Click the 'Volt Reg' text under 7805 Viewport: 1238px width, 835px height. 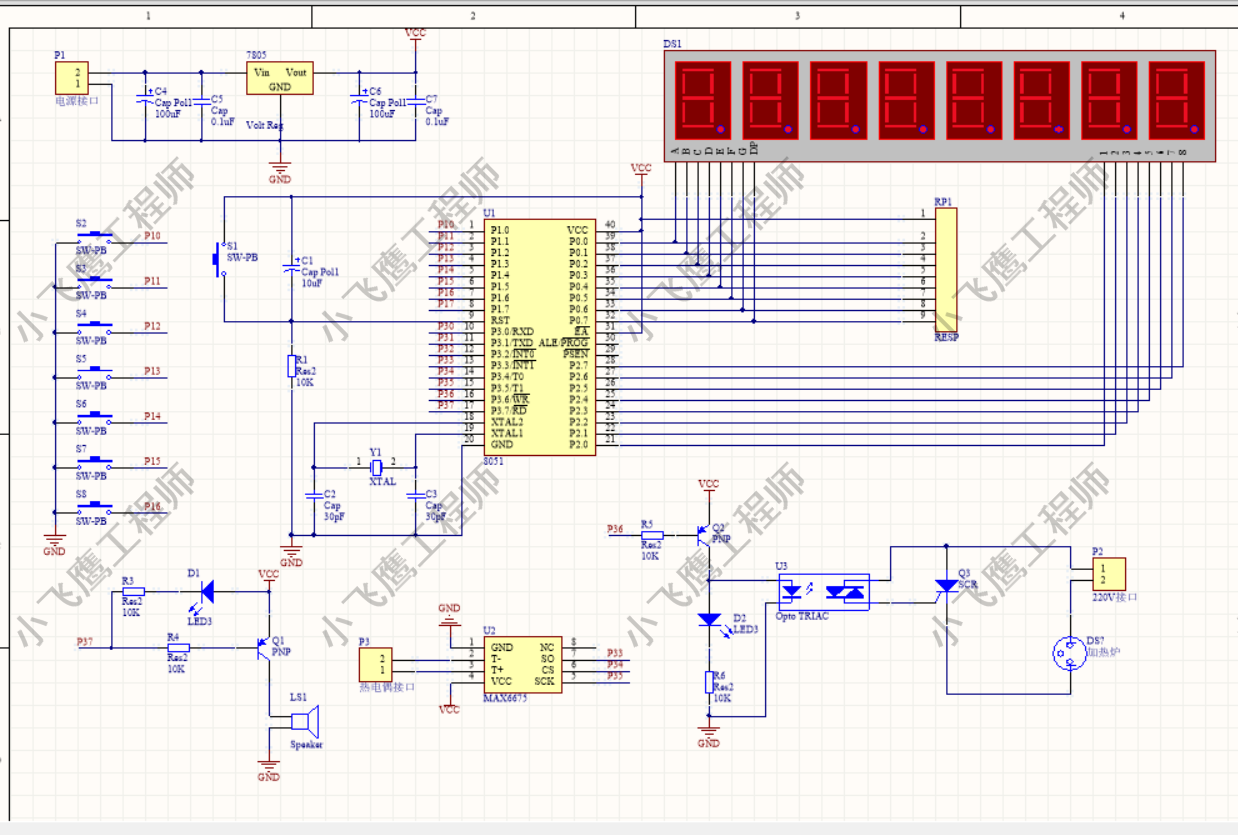(265, 126)
